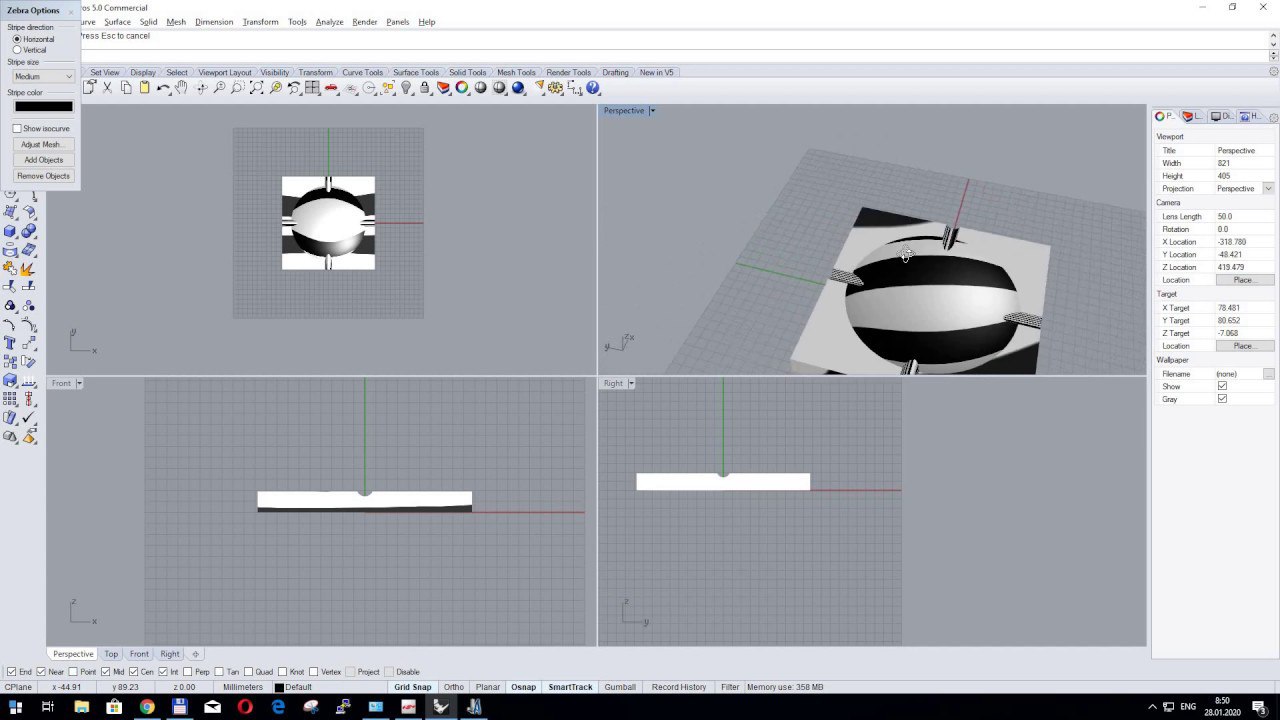Click the Paste clipboard icon
The height and width of the screenshot is (720, 1280).
pos(144,88)
